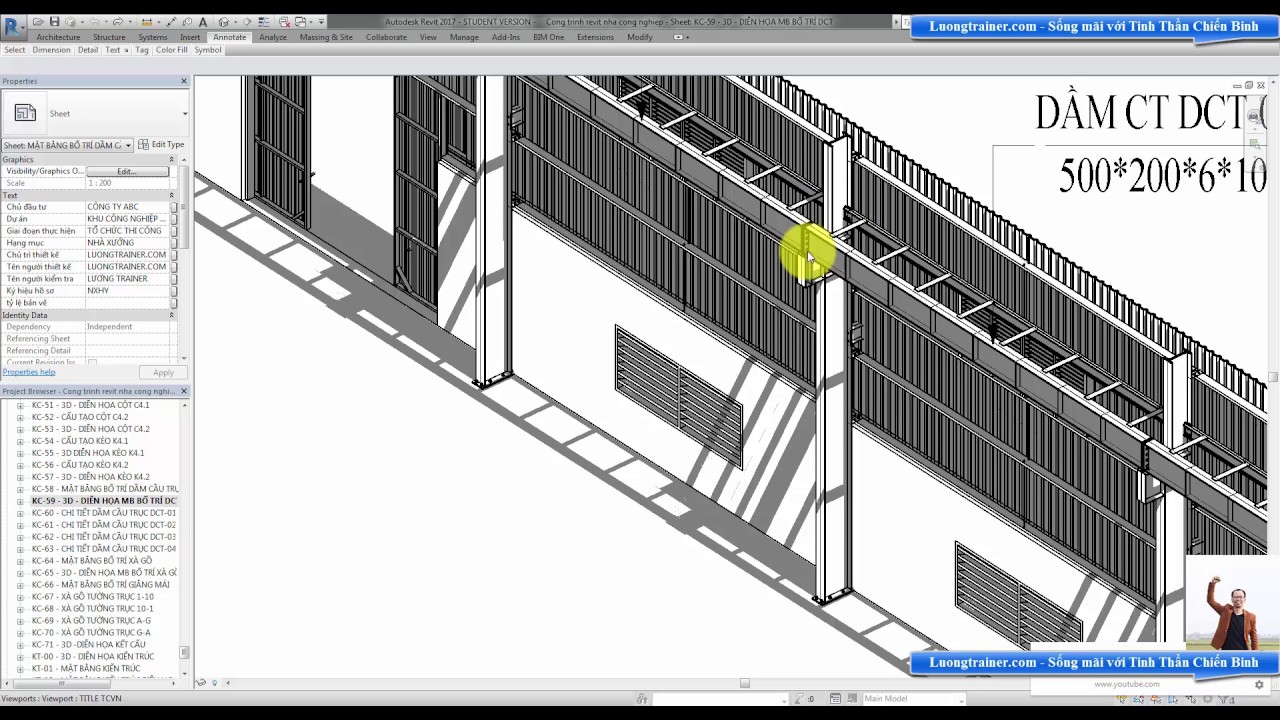This screenshot has width=1280, height=720.
Task: Select the Section tool icon
Action: pyautogui.click(x=247, y=22)
